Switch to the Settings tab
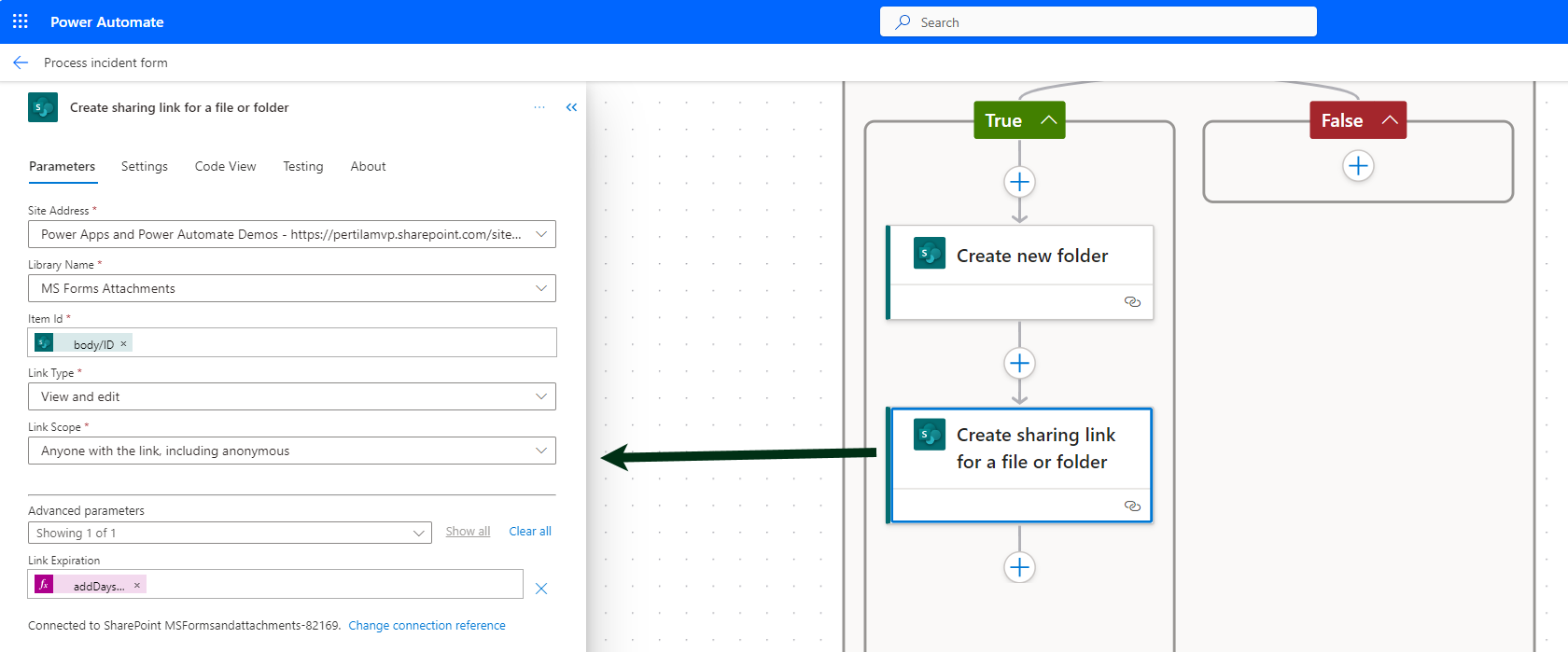 145,166
